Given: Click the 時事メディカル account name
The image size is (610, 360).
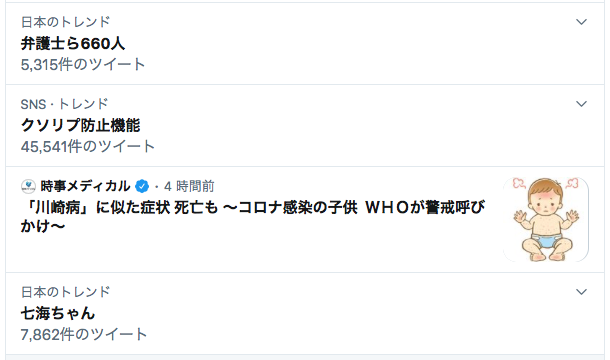Looking at the screenshot, I should tap(85, 186).
